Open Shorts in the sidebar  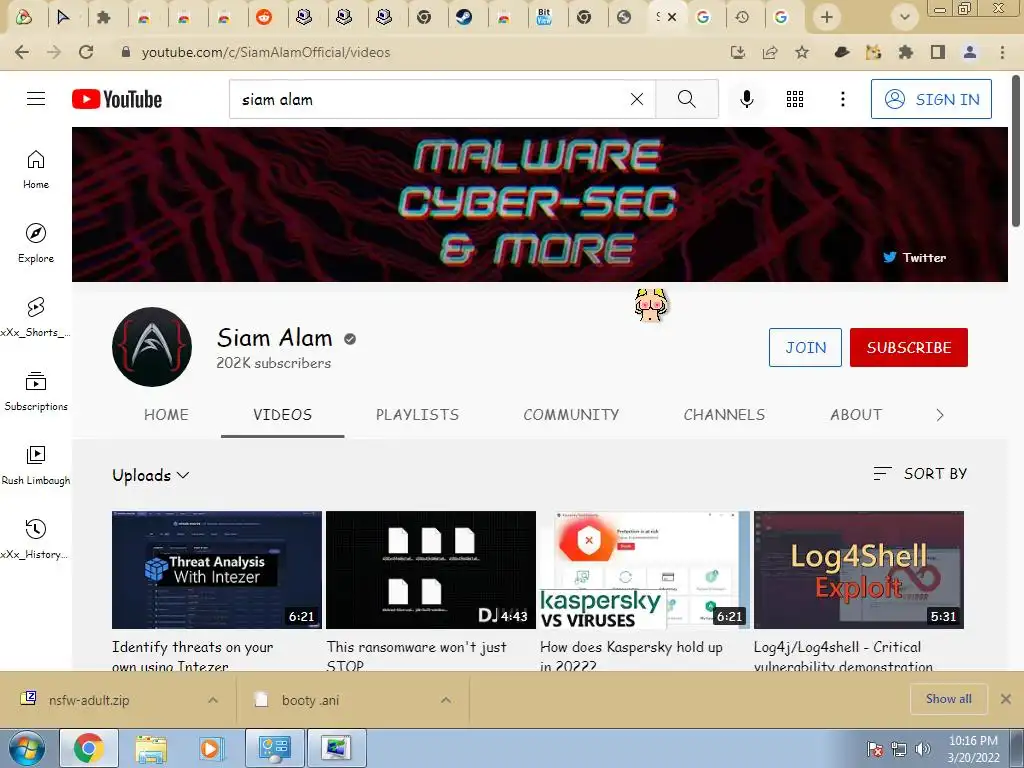36,317
